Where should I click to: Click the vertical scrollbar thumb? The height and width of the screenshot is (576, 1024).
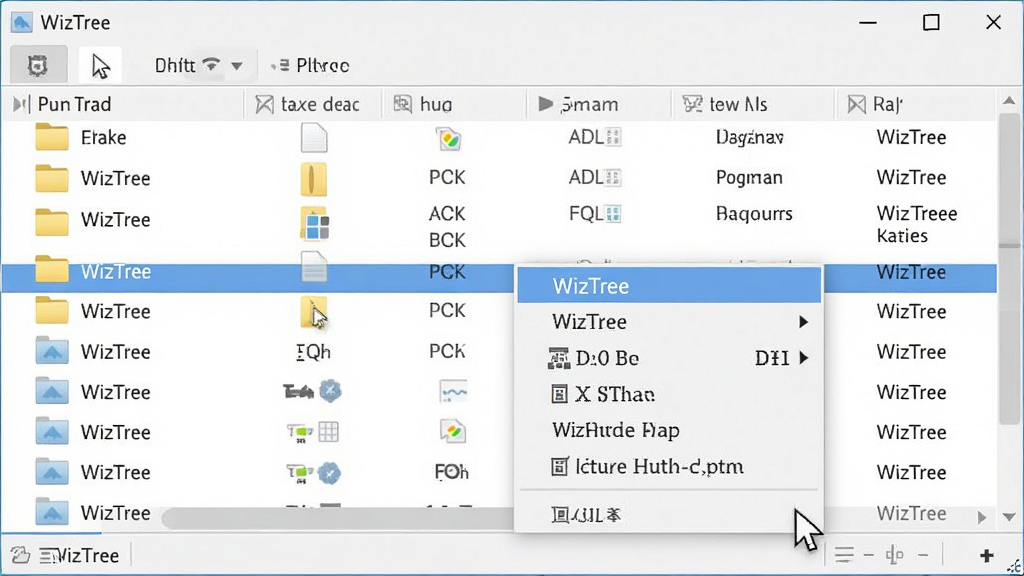tap(1010, 268)
